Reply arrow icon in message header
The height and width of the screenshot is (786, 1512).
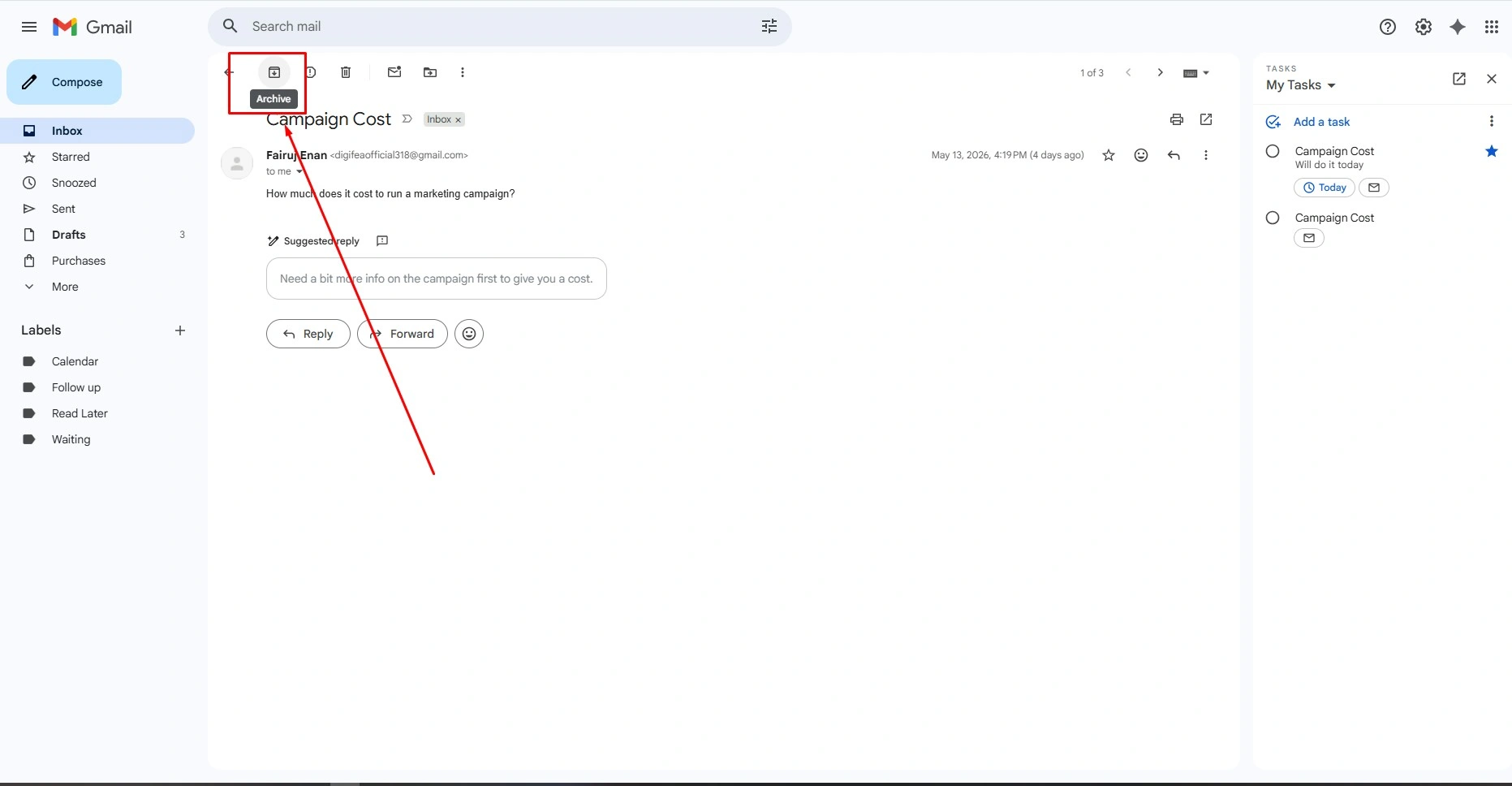tap(1174, 155)
